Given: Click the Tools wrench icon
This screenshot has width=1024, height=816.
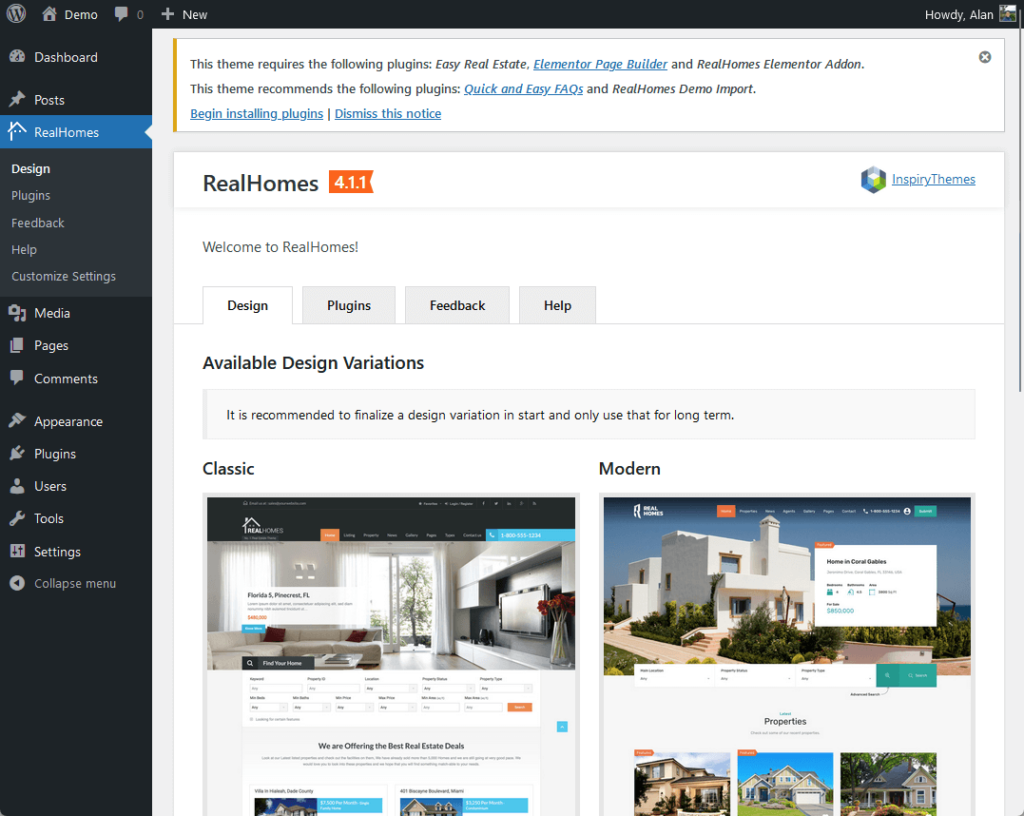Looking at the screenshot, I should click(18, 518).
